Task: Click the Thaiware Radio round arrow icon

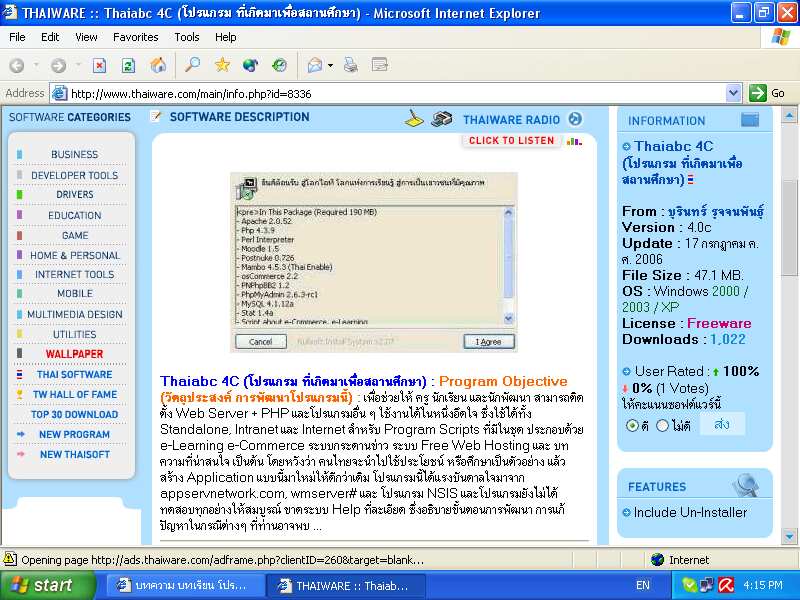Action: (575, 119)
